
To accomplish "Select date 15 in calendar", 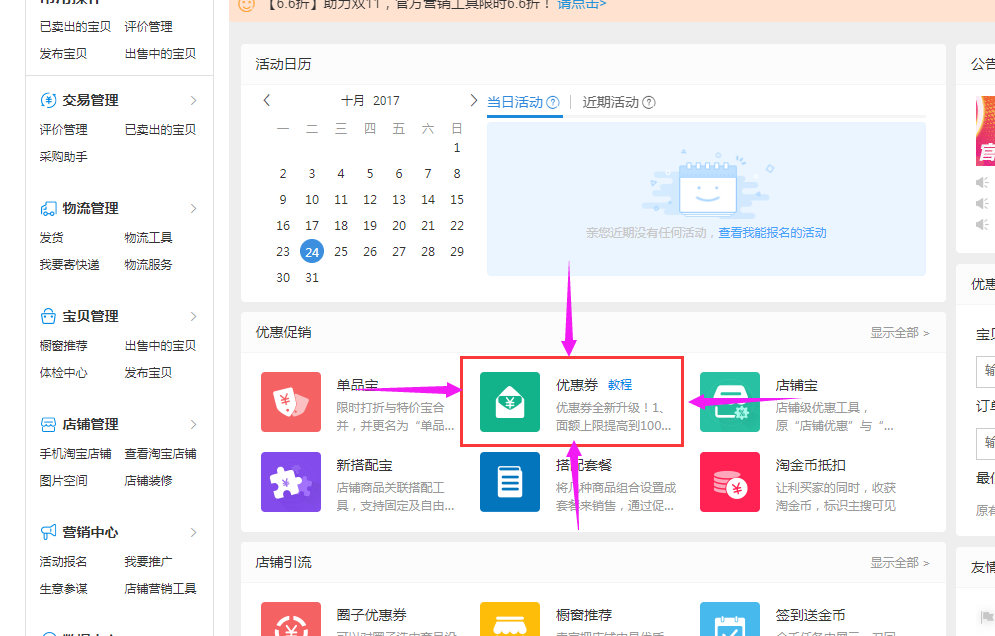I will click(457, 199).
